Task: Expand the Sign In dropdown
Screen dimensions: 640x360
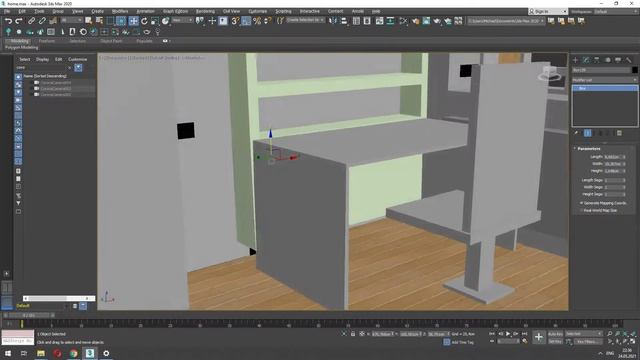Action: [x=548, y=11]
